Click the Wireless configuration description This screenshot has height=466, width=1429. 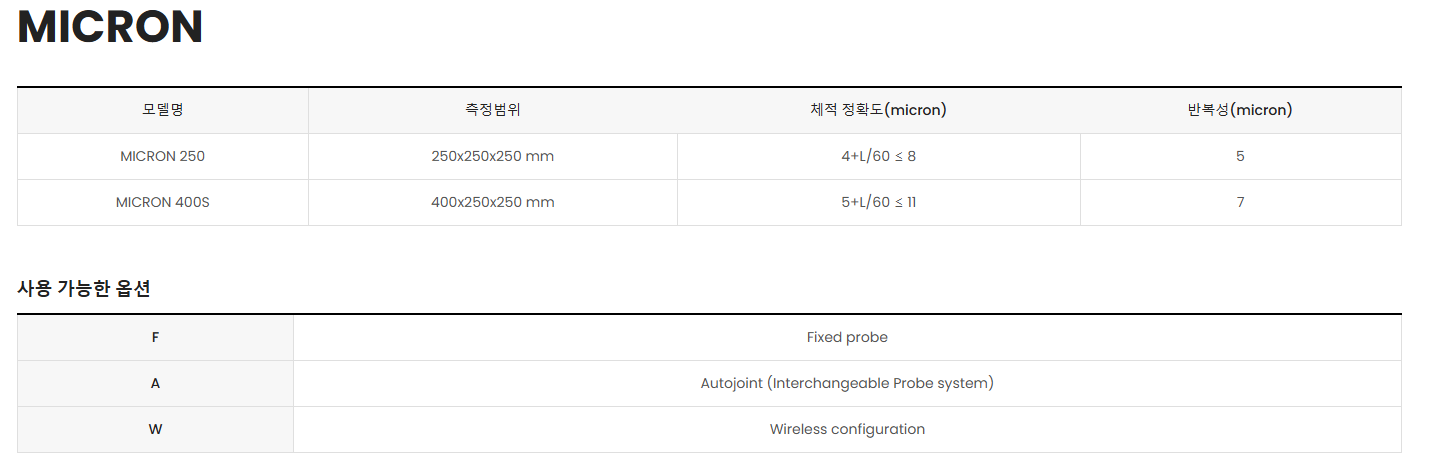pyautogui.click(x=847, y=430)
